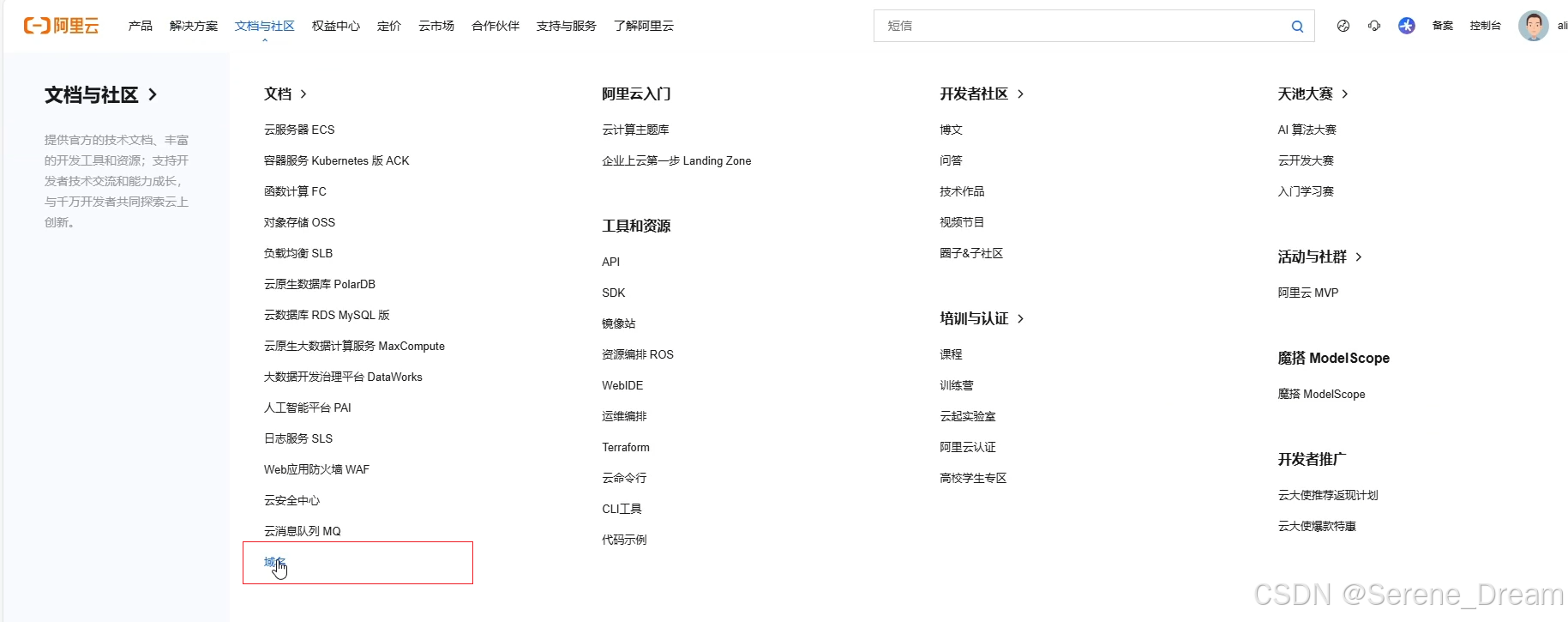Open the 定价 menu
1568x622 pixels.
click(389, 26)
